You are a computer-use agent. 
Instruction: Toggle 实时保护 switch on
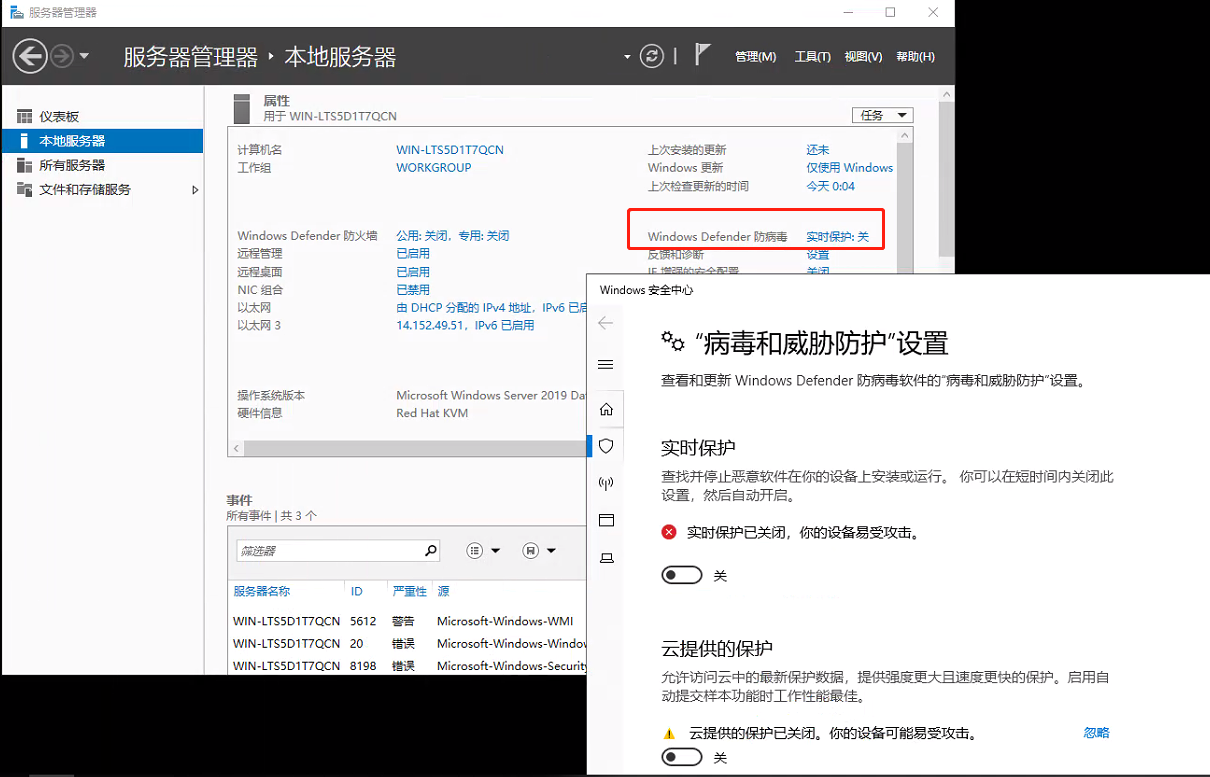[x=682, y=576]
